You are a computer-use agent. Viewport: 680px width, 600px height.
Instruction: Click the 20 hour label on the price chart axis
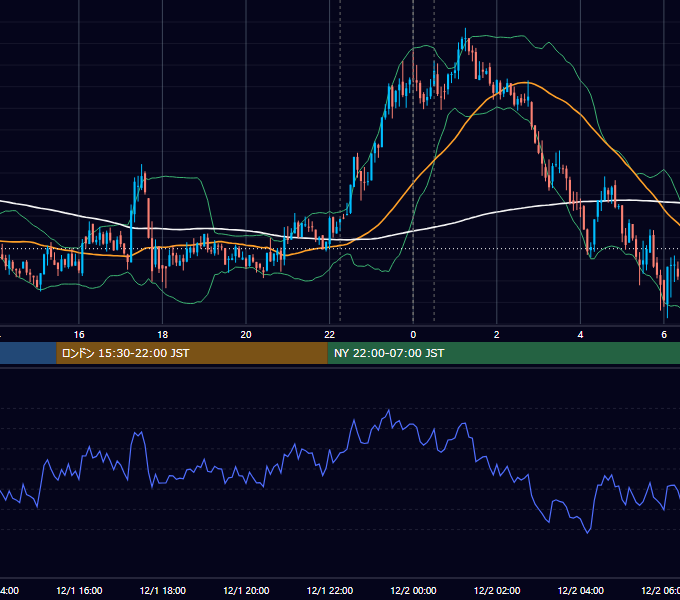[246, 335]
